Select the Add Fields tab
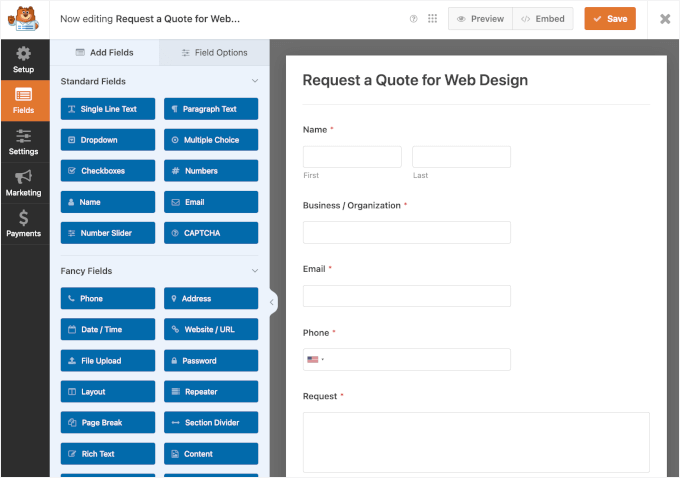680x478 pixels. 104,52
